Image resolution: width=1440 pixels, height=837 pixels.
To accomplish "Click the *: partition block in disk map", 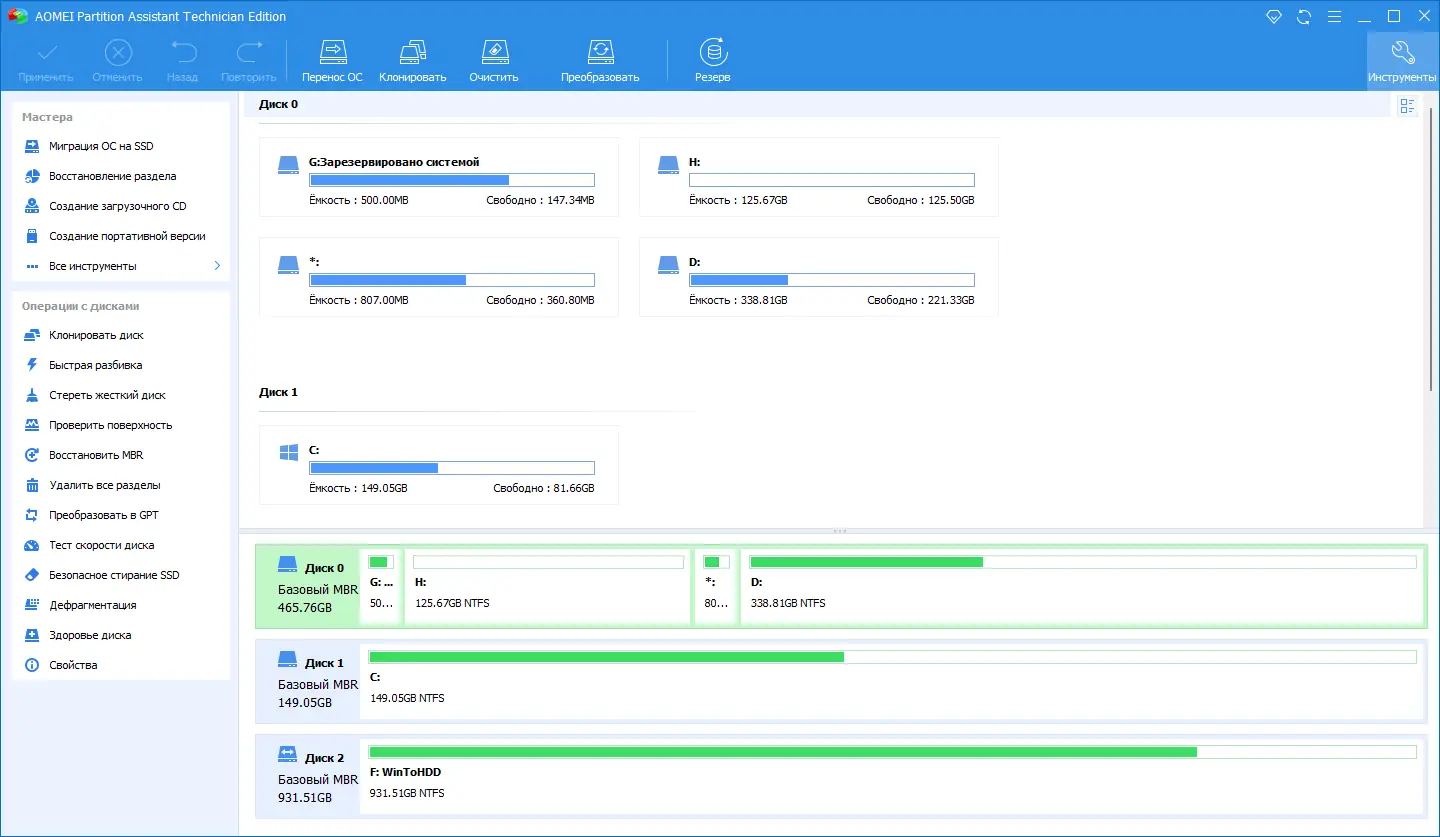I will 716,586.
